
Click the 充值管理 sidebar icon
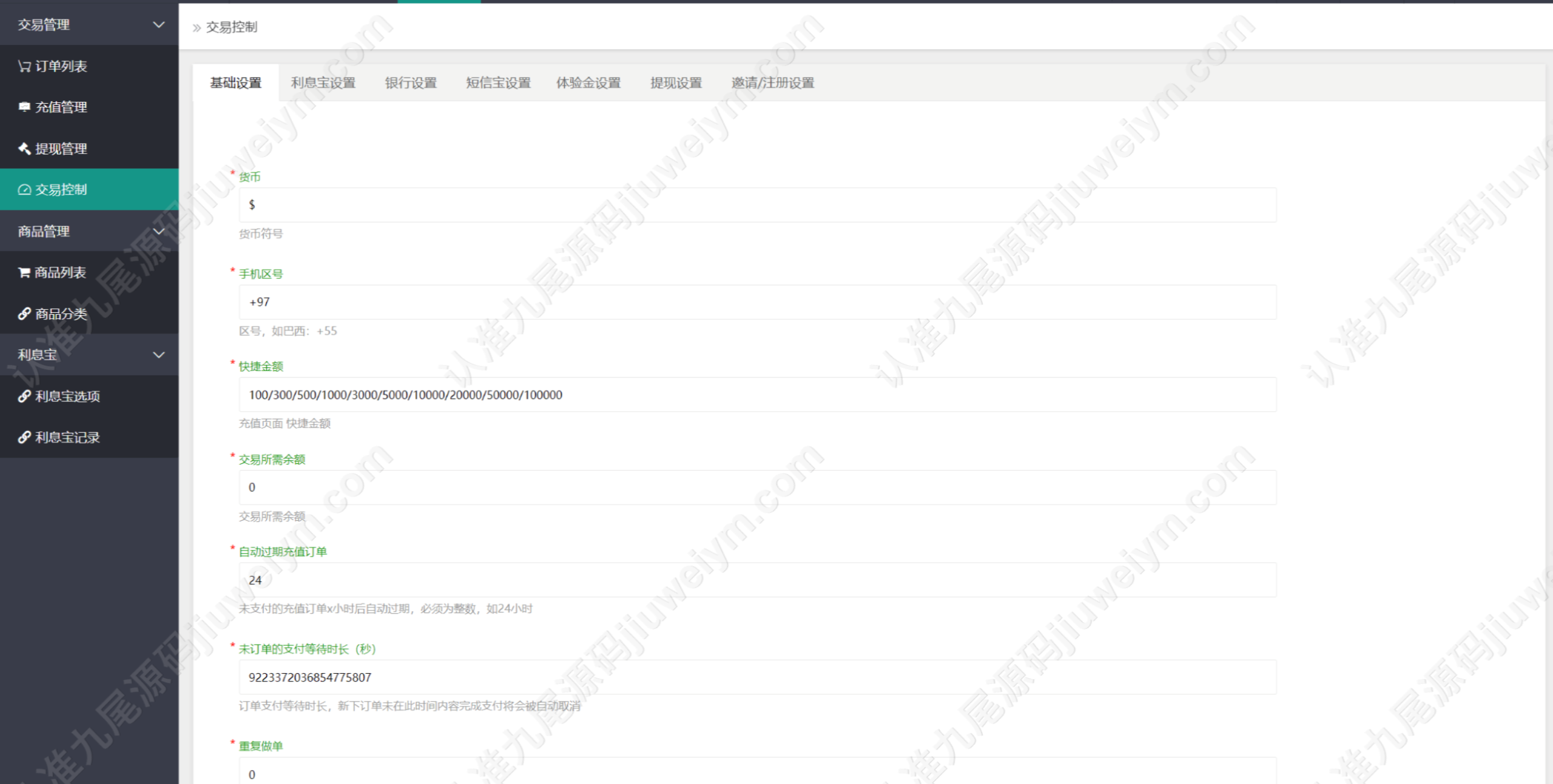coord(24,107)
